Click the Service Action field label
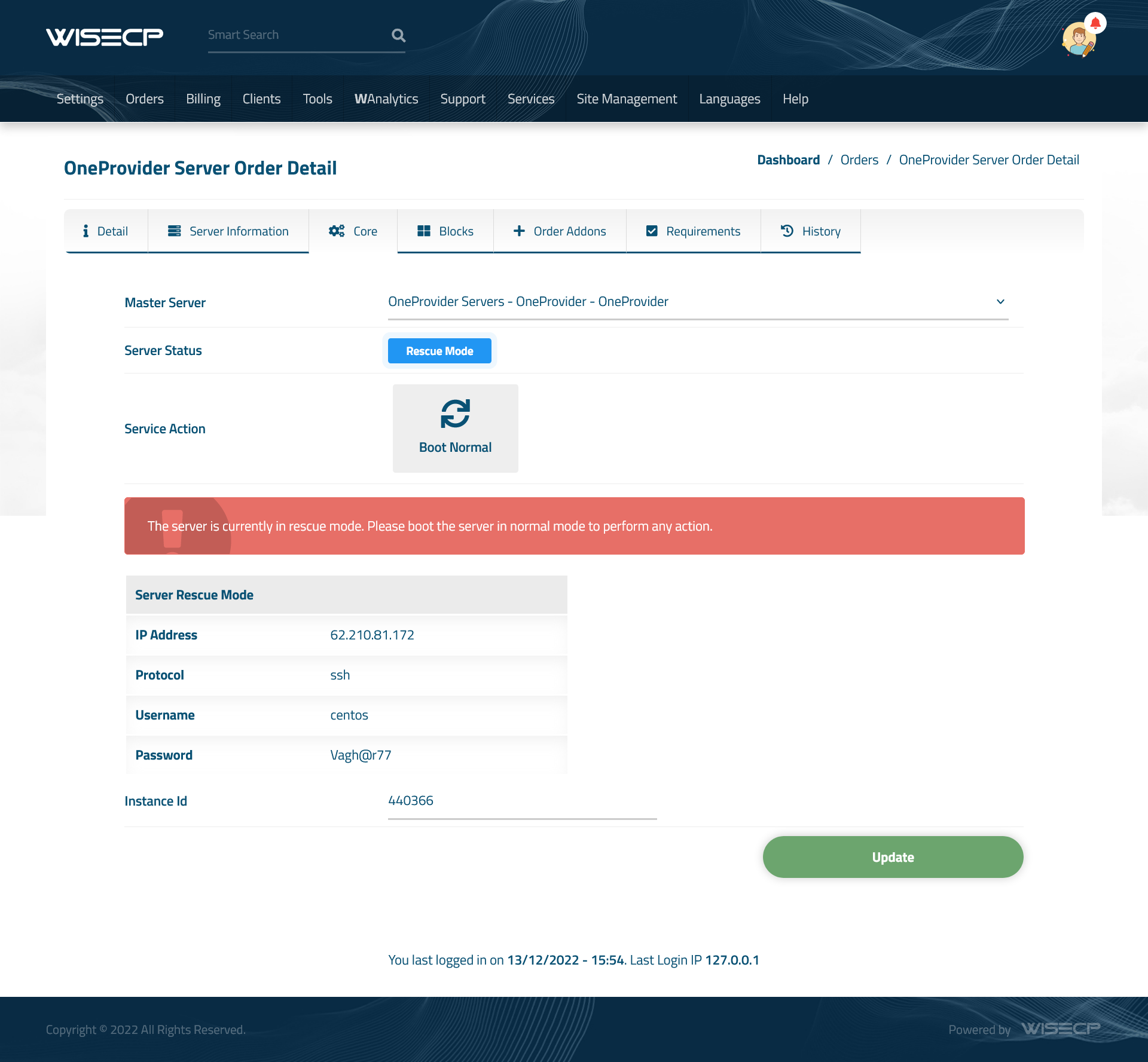Screen dimensions: 1148x1062 click(165, 429)
